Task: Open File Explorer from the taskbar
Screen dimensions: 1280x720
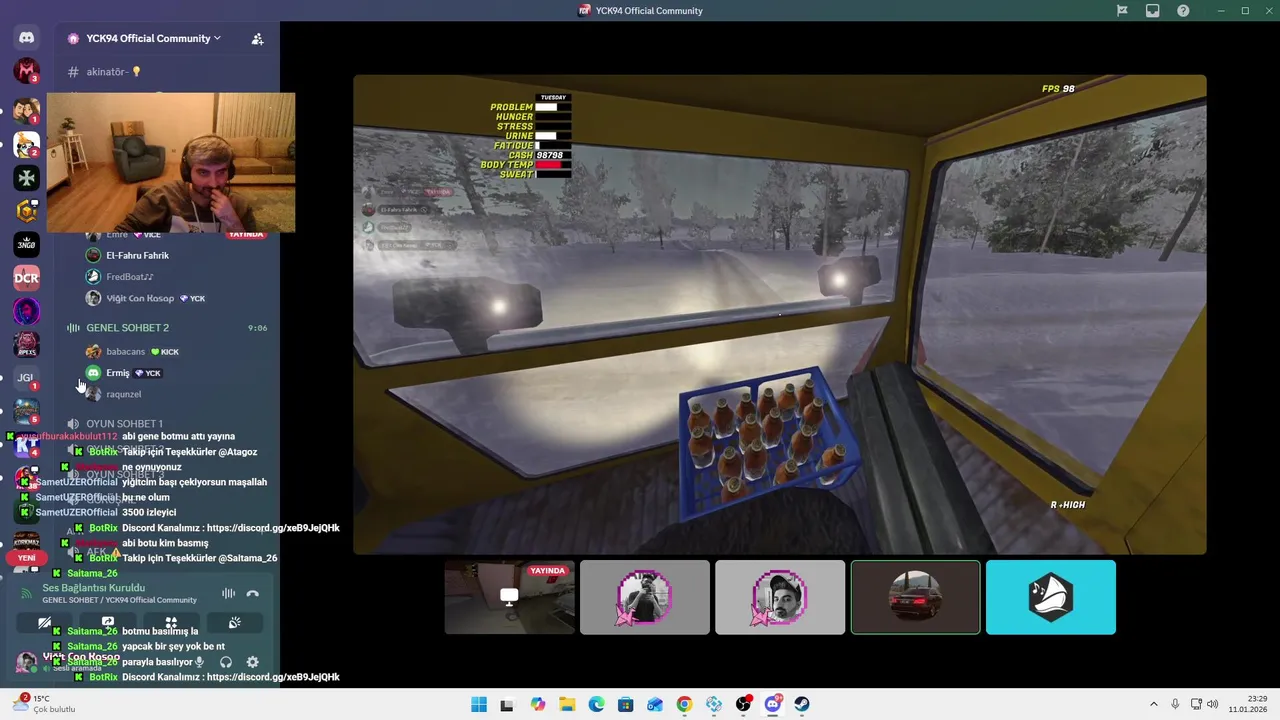Action: (x=567, y=704)
